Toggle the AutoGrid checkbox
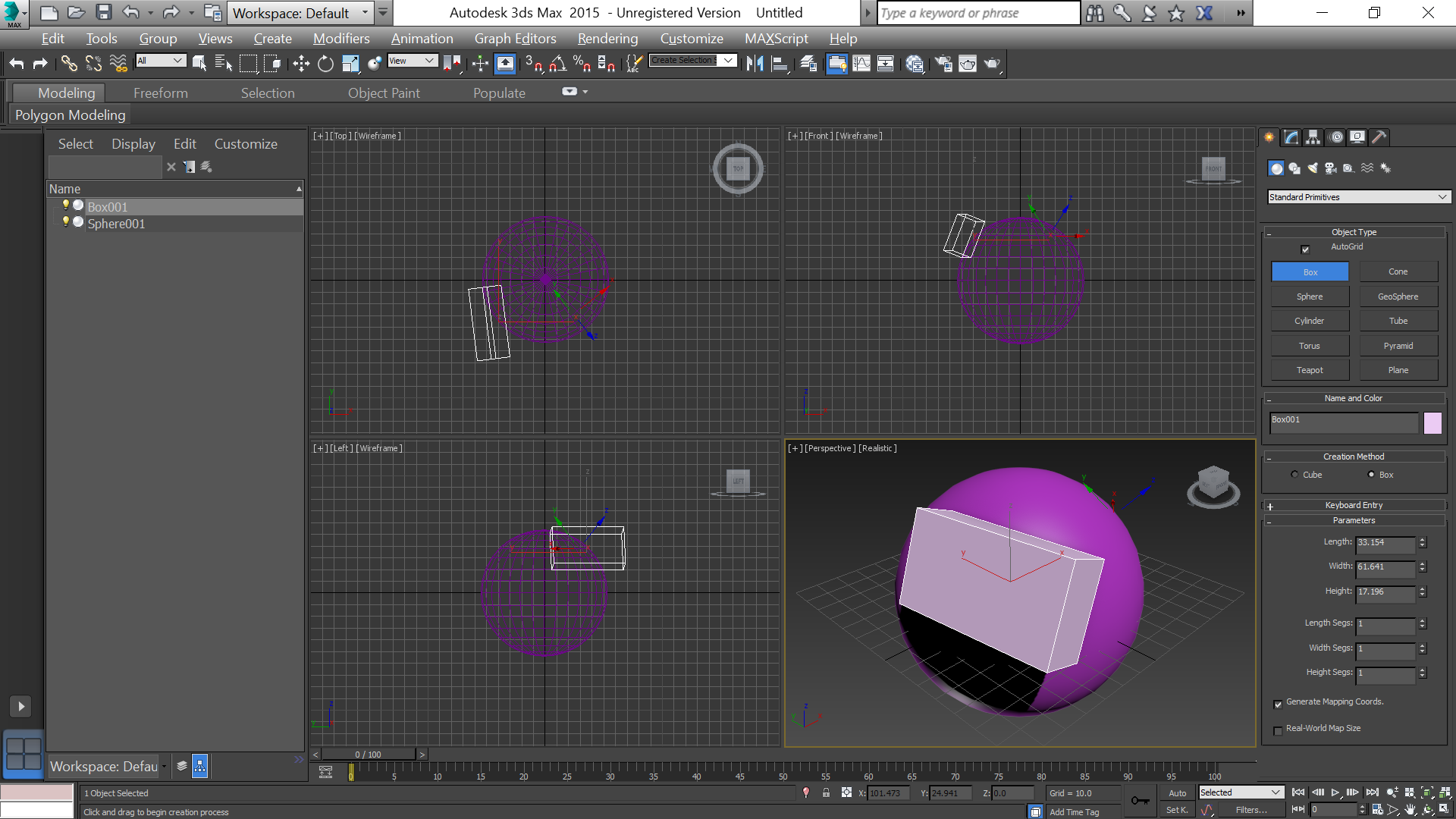Viewport: 1456px width, 819px height. coord(1305,249)
